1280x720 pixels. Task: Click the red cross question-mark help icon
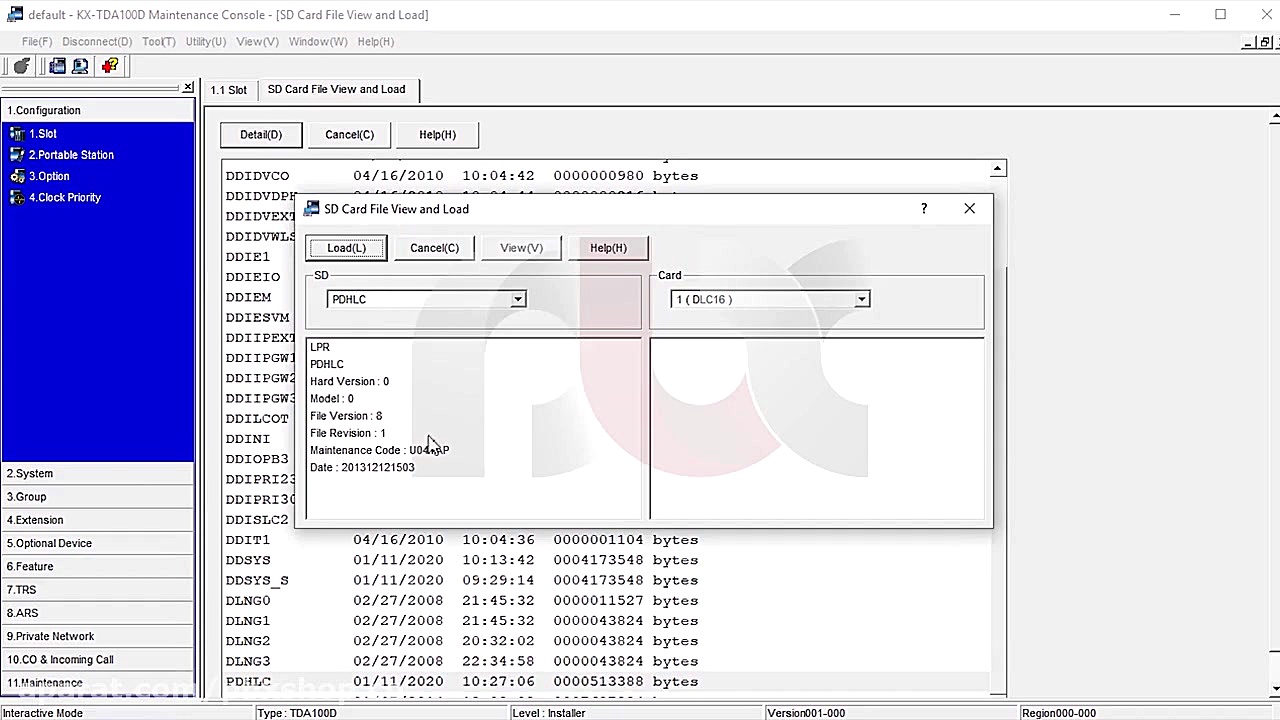click(x=110, y=66)
